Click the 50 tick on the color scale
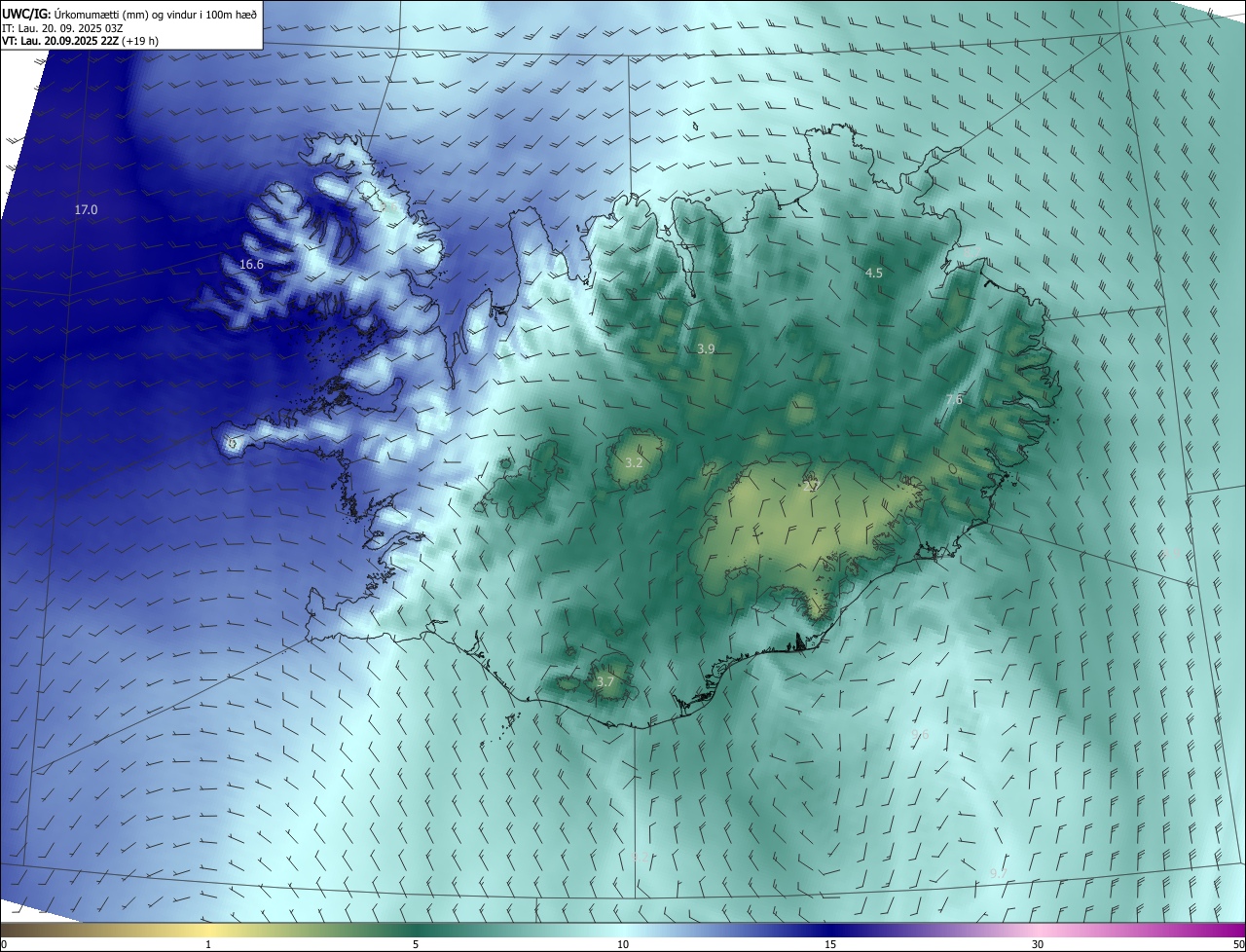 [x=1238, y=944]
